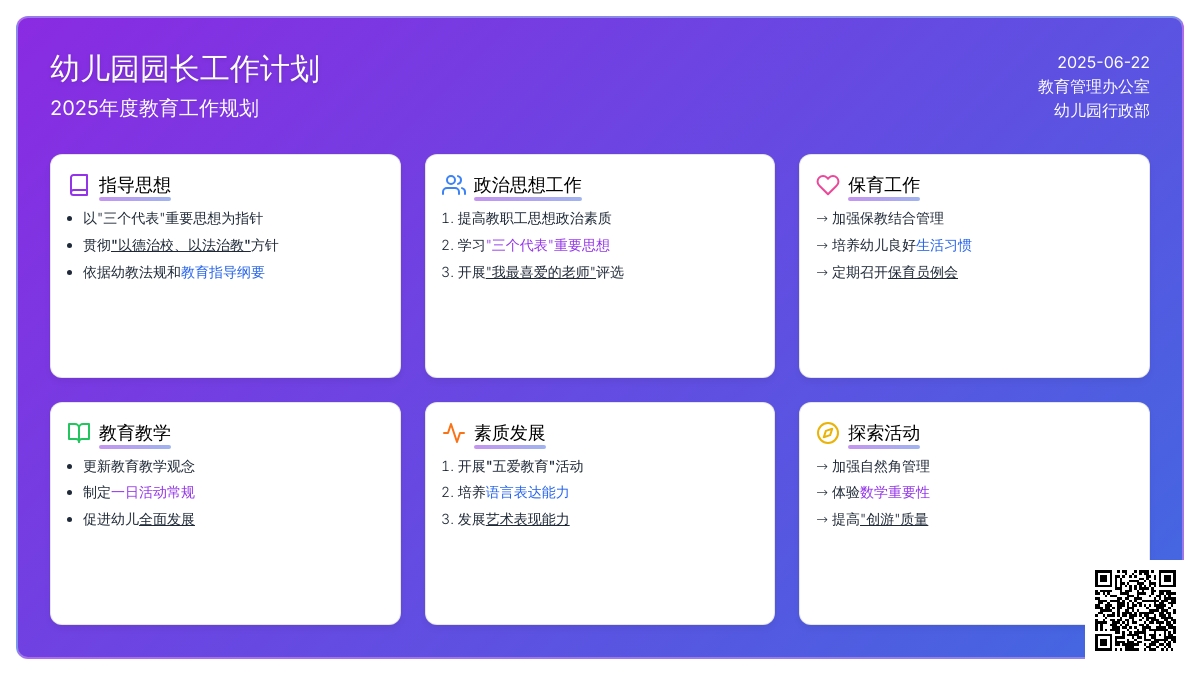
Task: Click the 指导思想 card heading
Action: (135, 185)
